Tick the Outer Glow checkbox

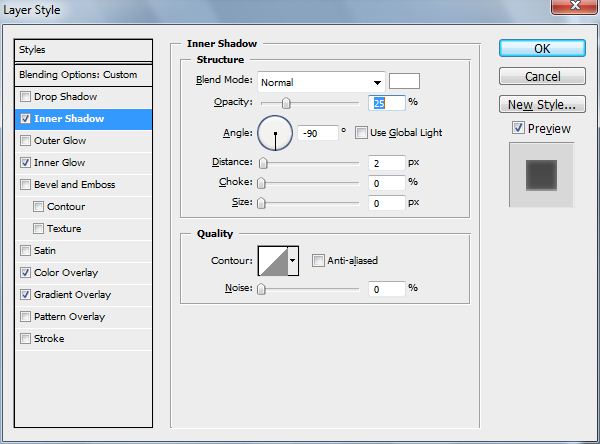click(x=25, y=140)
